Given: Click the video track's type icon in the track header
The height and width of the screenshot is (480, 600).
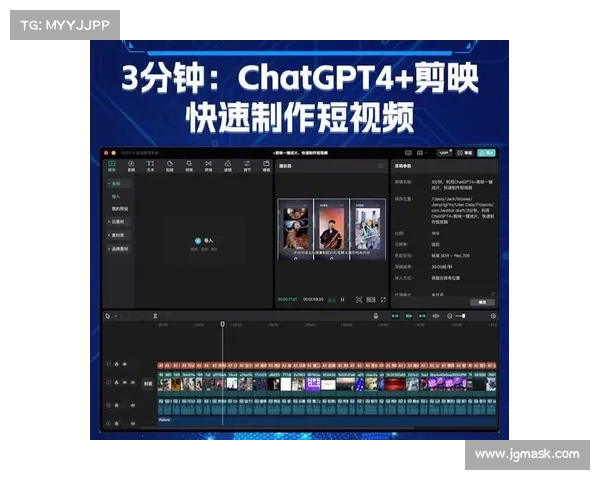Looking at the screenshot, I should pyautogui.click(x=109, y=382).
